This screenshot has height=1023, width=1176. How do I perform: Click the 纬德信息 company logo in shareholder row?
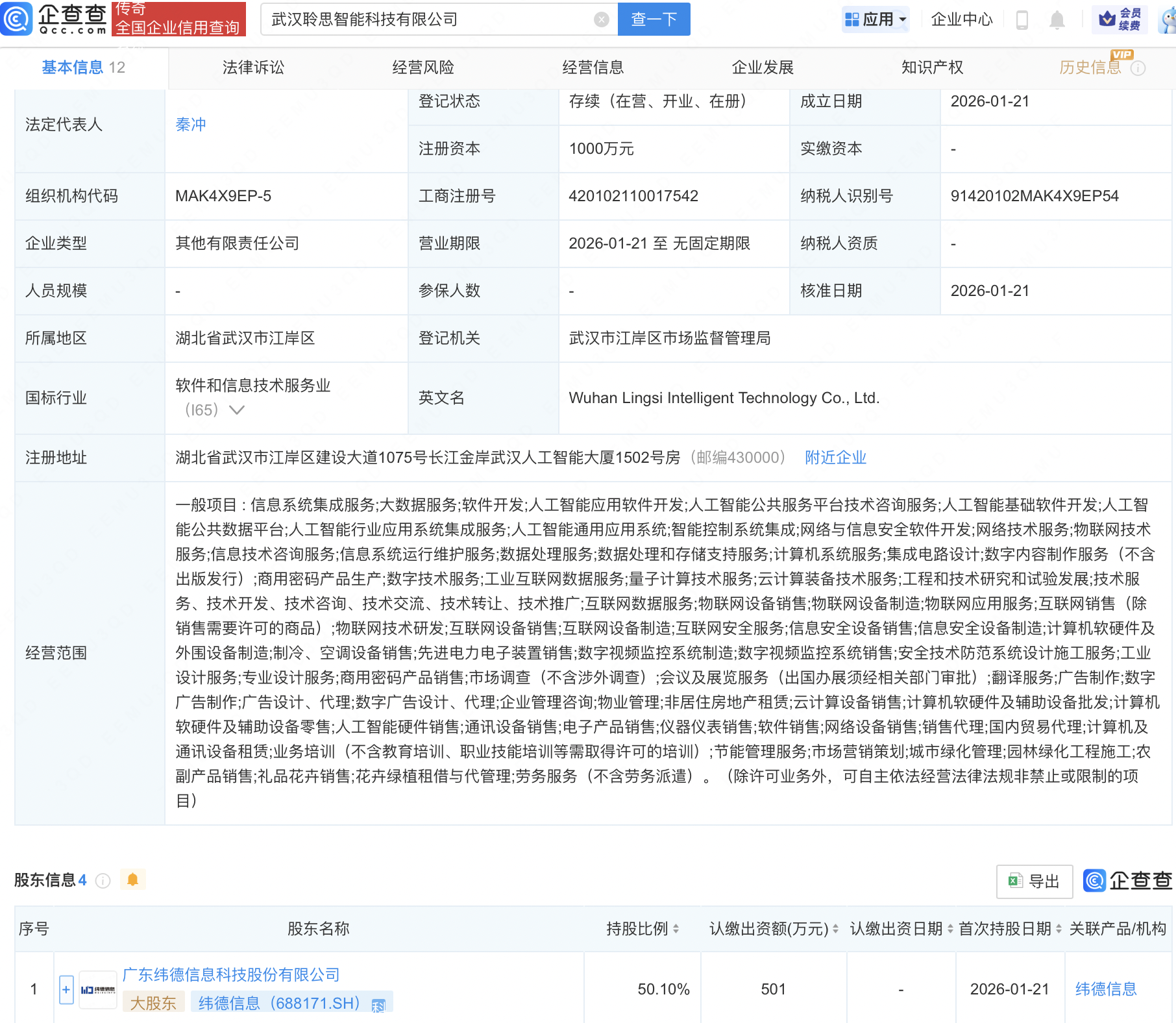click(x=97, y=989)
